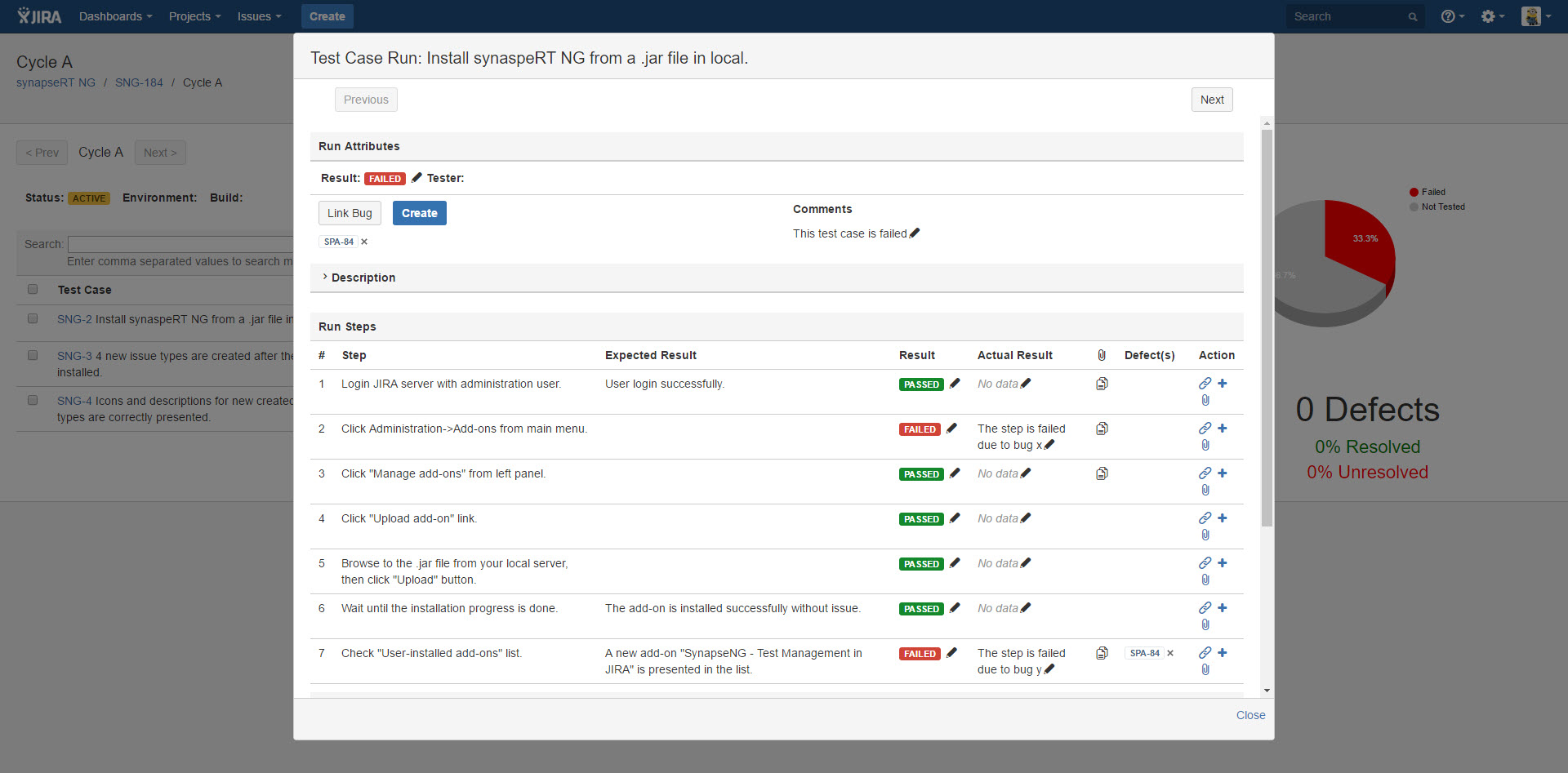This screenshot has height=773, width=1568.
Task: Click the test case Search filter field
Action: [180, 244]
